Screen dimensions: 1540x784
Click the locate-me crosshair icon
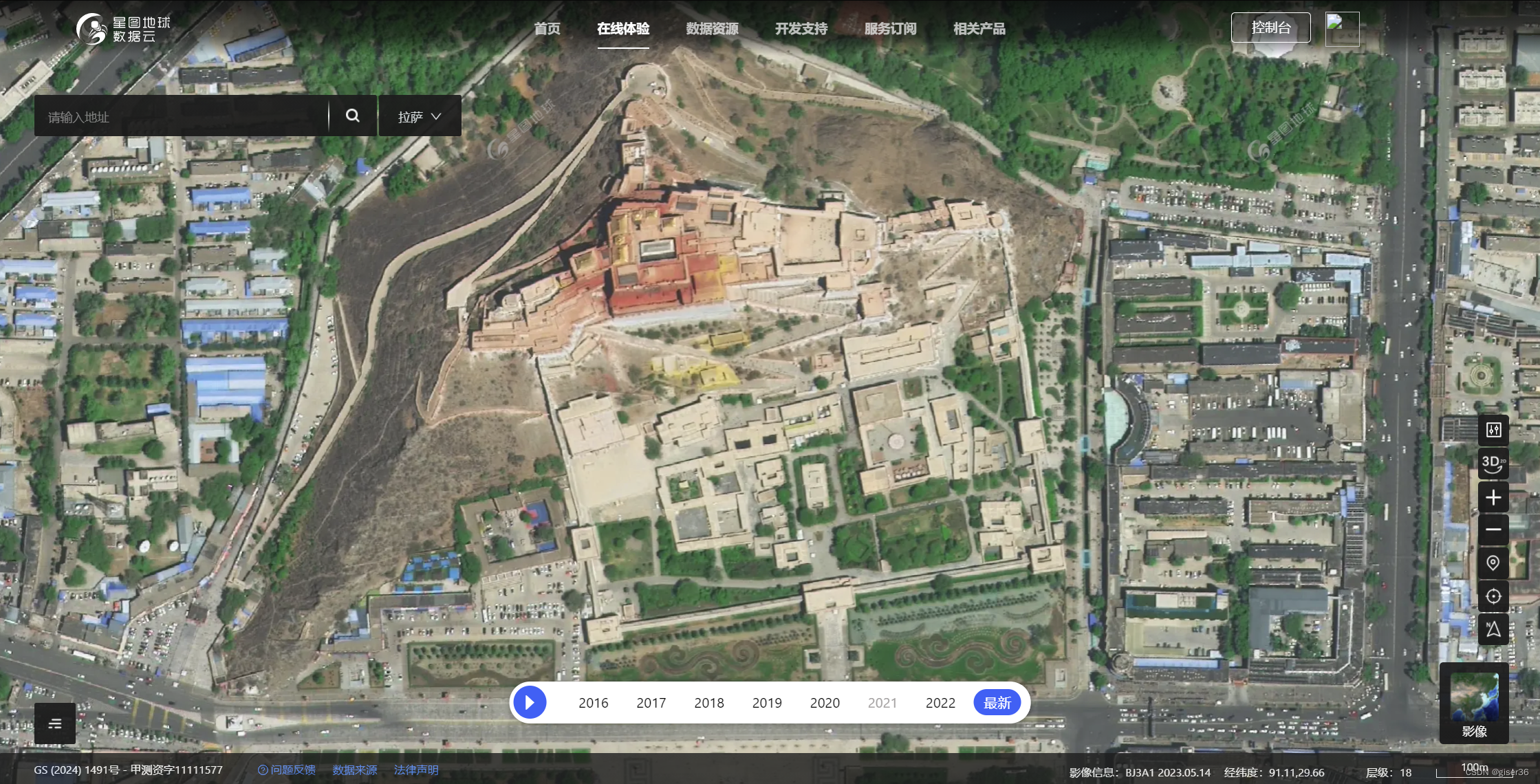pyautogui.click(x=1493, y=596)
